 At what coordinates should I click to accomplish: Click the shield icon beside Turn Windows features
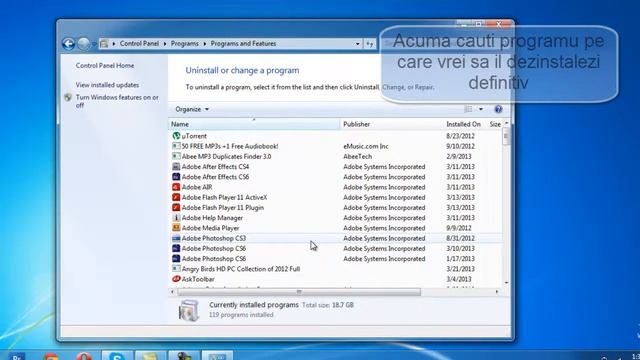coord(68,98)
